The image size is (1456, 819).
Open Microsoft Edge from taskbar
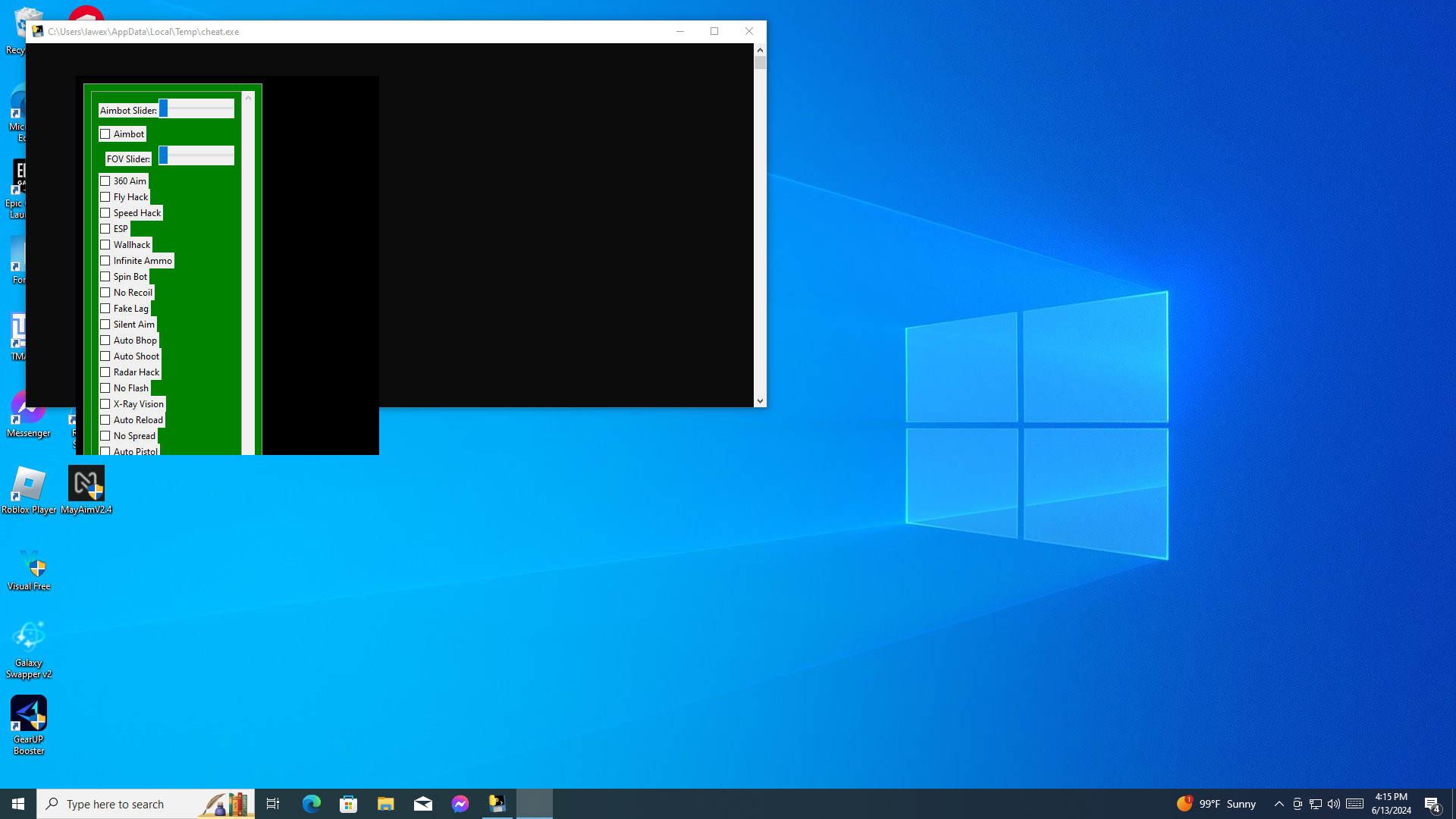[311, 804]
